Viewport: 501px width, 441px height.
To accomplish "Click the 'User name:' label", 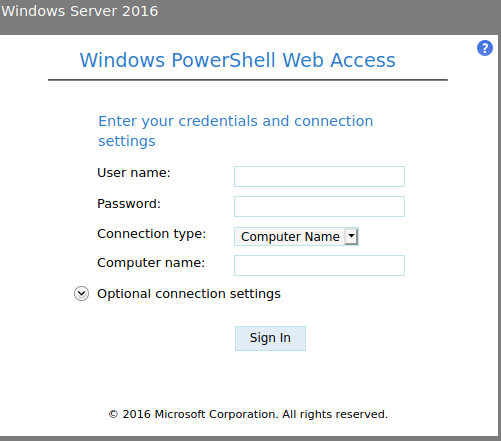I will pos(134,173).
